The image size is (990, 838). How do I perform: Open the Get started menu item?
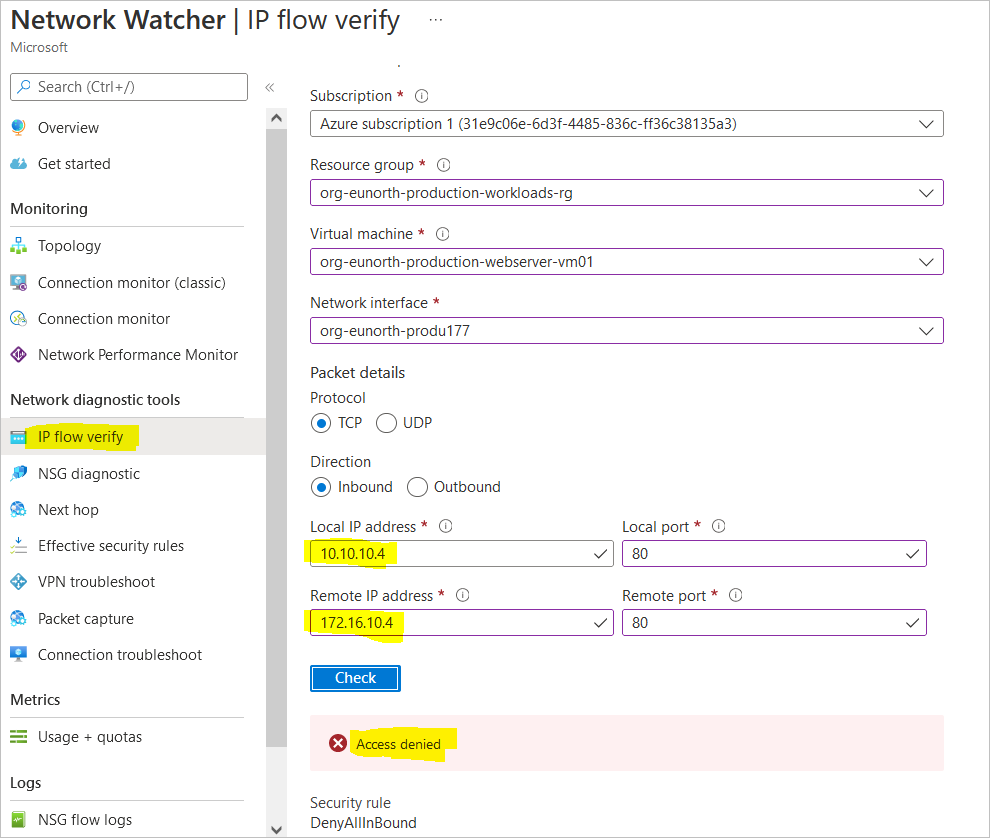click(74, 164)
